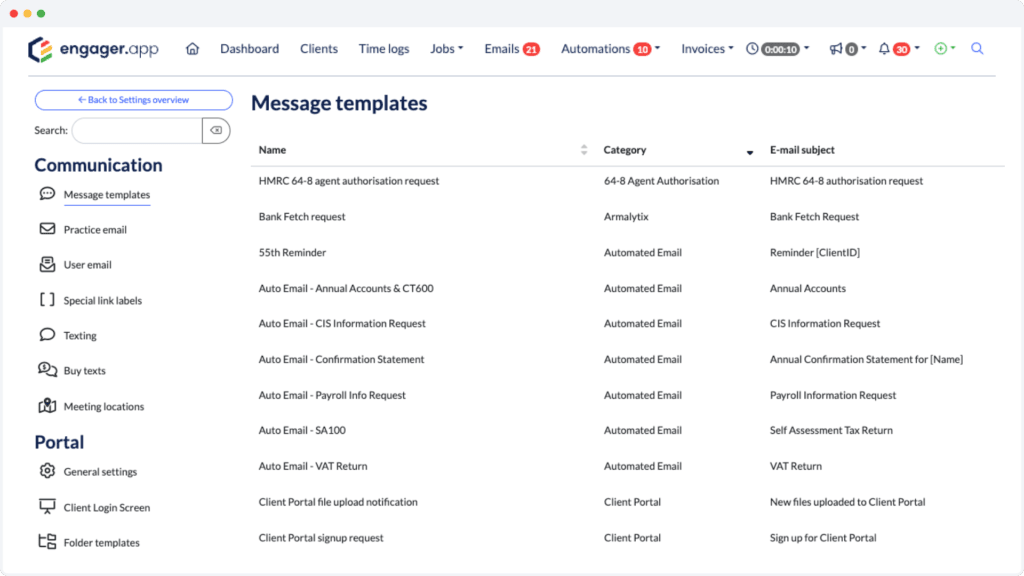Open announcements megaphone icon
The image size is (1024, 576).
tap(836, 49)
